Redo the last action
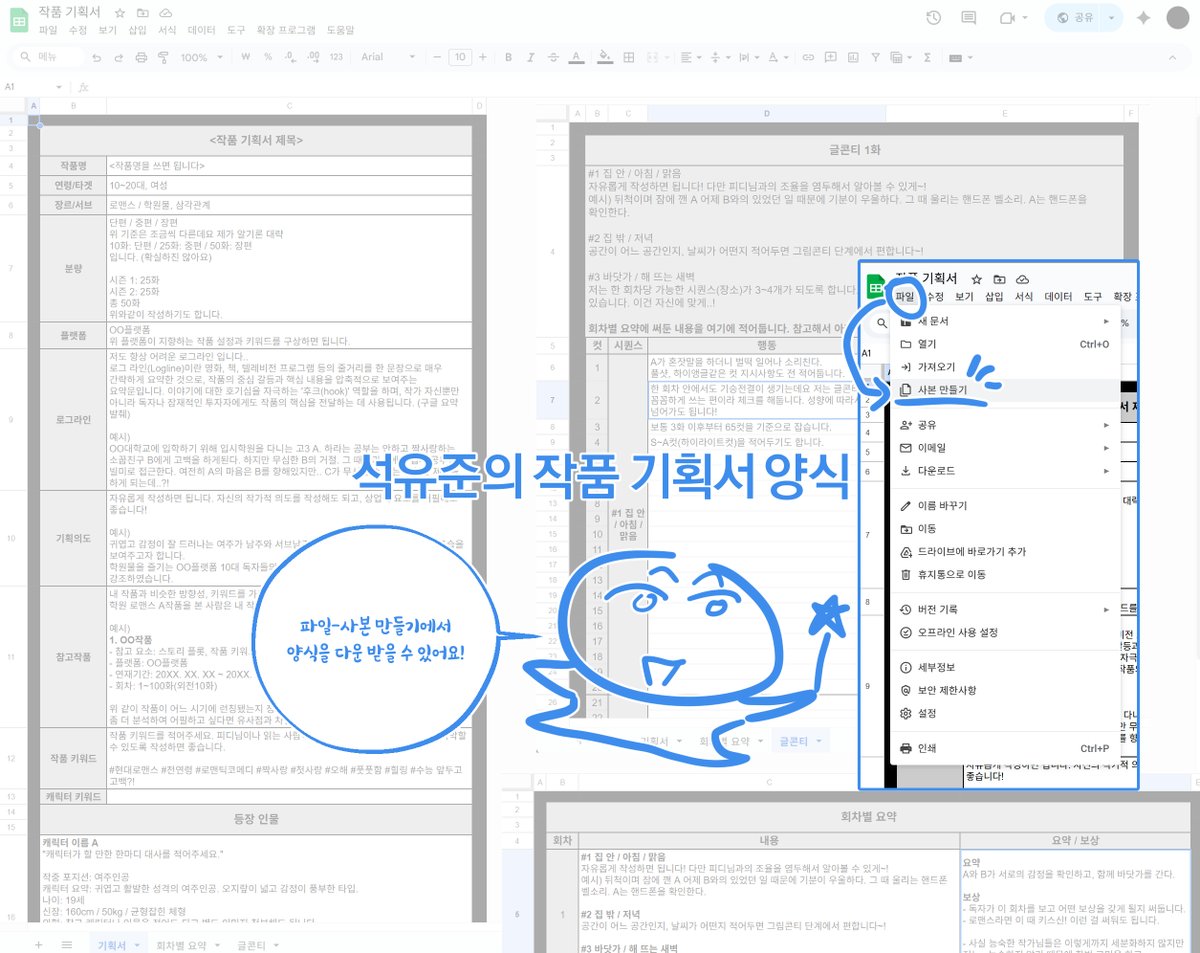This screenshot has height=953, width=1200. pyautogui.click(x=118, y=57)
